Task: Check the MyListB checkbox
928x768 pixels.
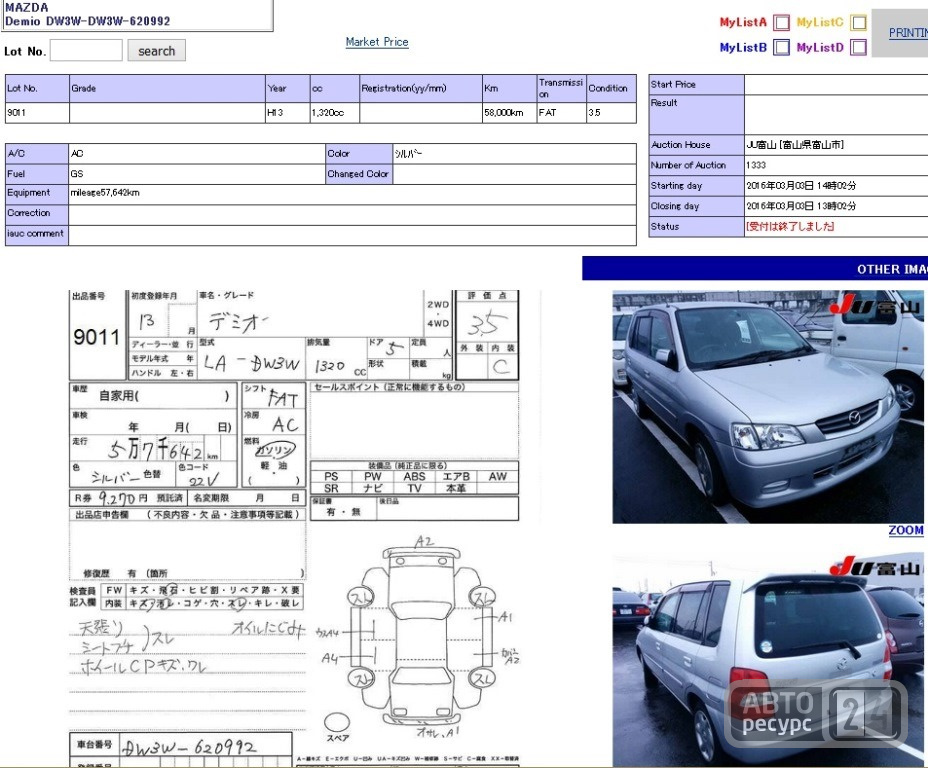Action: click(x=781, y=47)
